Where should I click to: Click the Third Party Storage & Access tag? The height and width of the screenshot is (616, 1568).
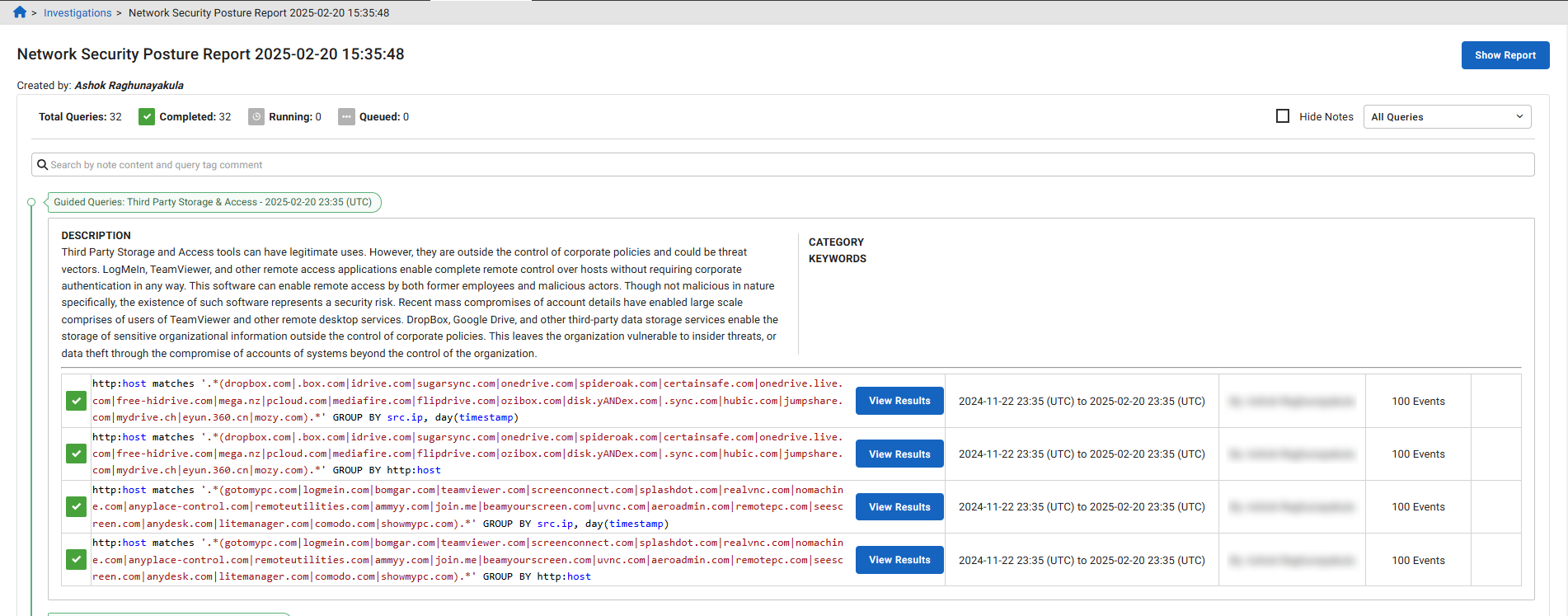point(213,202)
